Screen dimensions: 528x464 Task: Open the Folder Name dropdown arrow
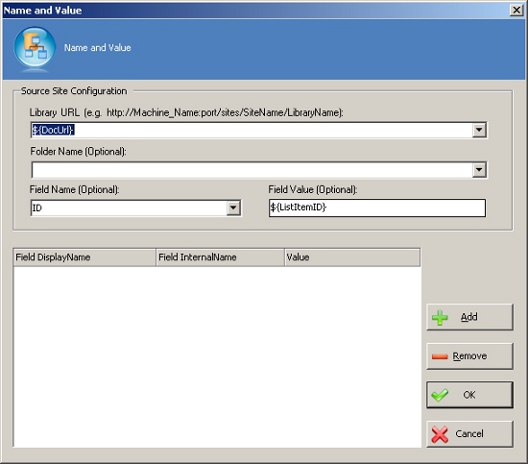[479, 170]
